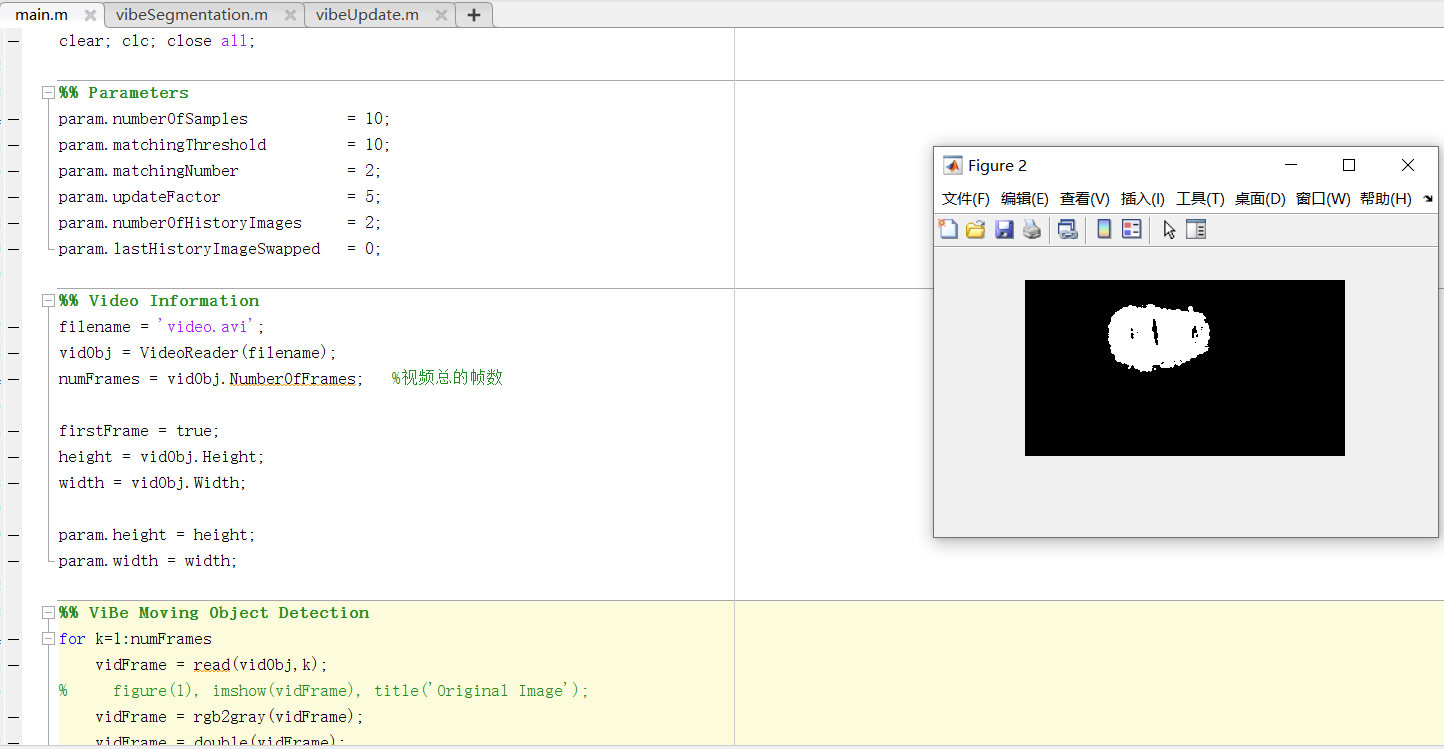
Task: Collapse the Video Information section
Action: click(x=48, y=300)
